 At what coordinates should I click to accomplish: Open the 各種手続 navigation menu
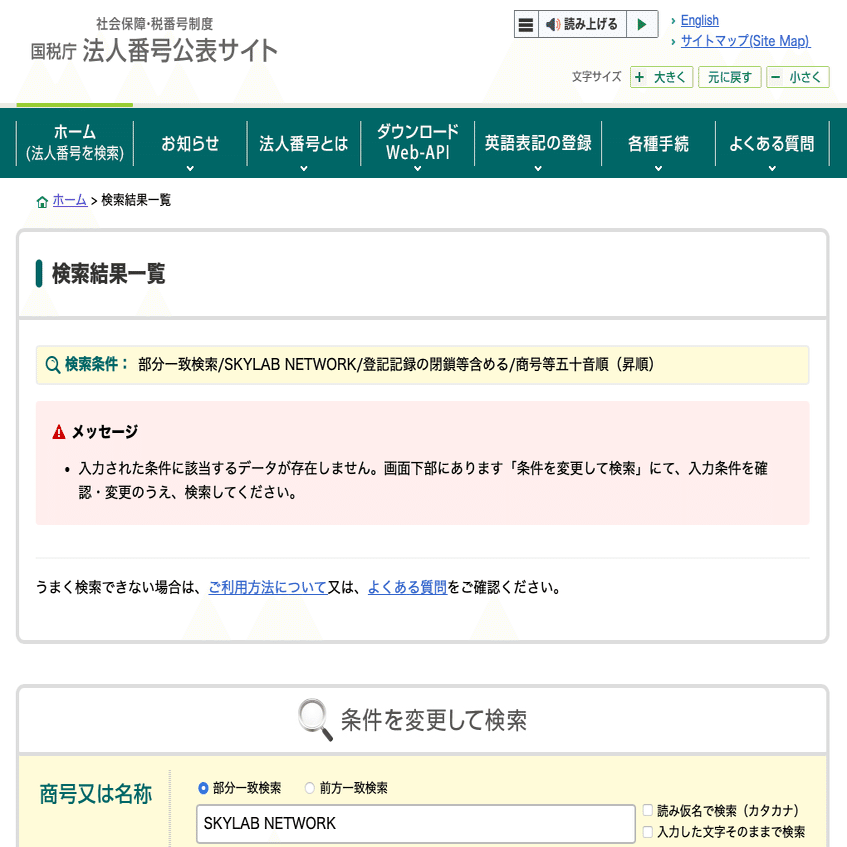pos(658,143)
